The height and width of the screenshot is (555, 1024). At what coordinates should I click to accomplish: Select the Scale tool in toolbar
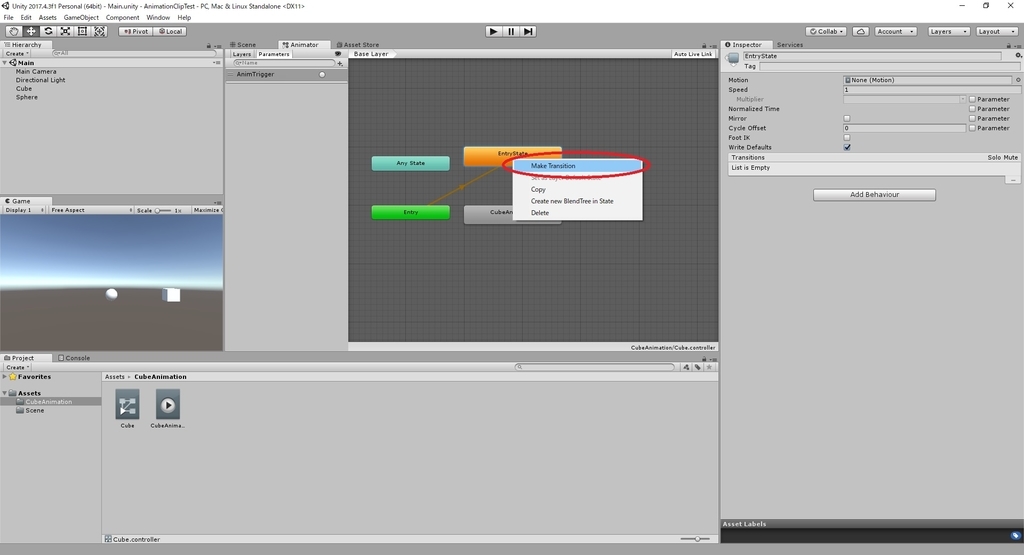65,31
